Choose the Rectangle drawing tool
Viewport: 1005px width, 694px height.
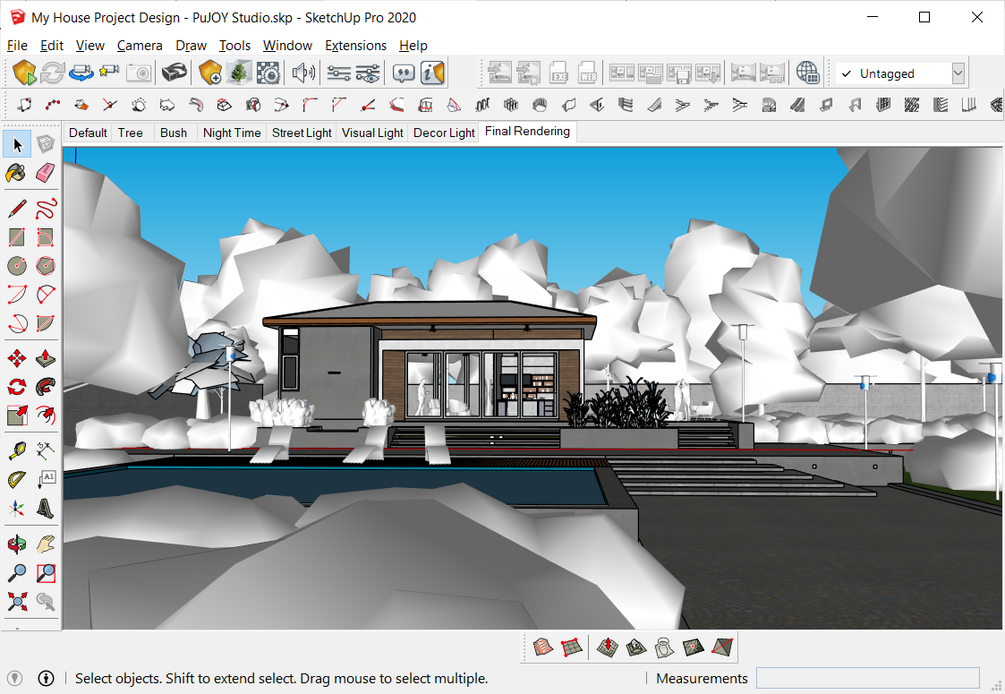pyautogui.click(x=17, y=237)
